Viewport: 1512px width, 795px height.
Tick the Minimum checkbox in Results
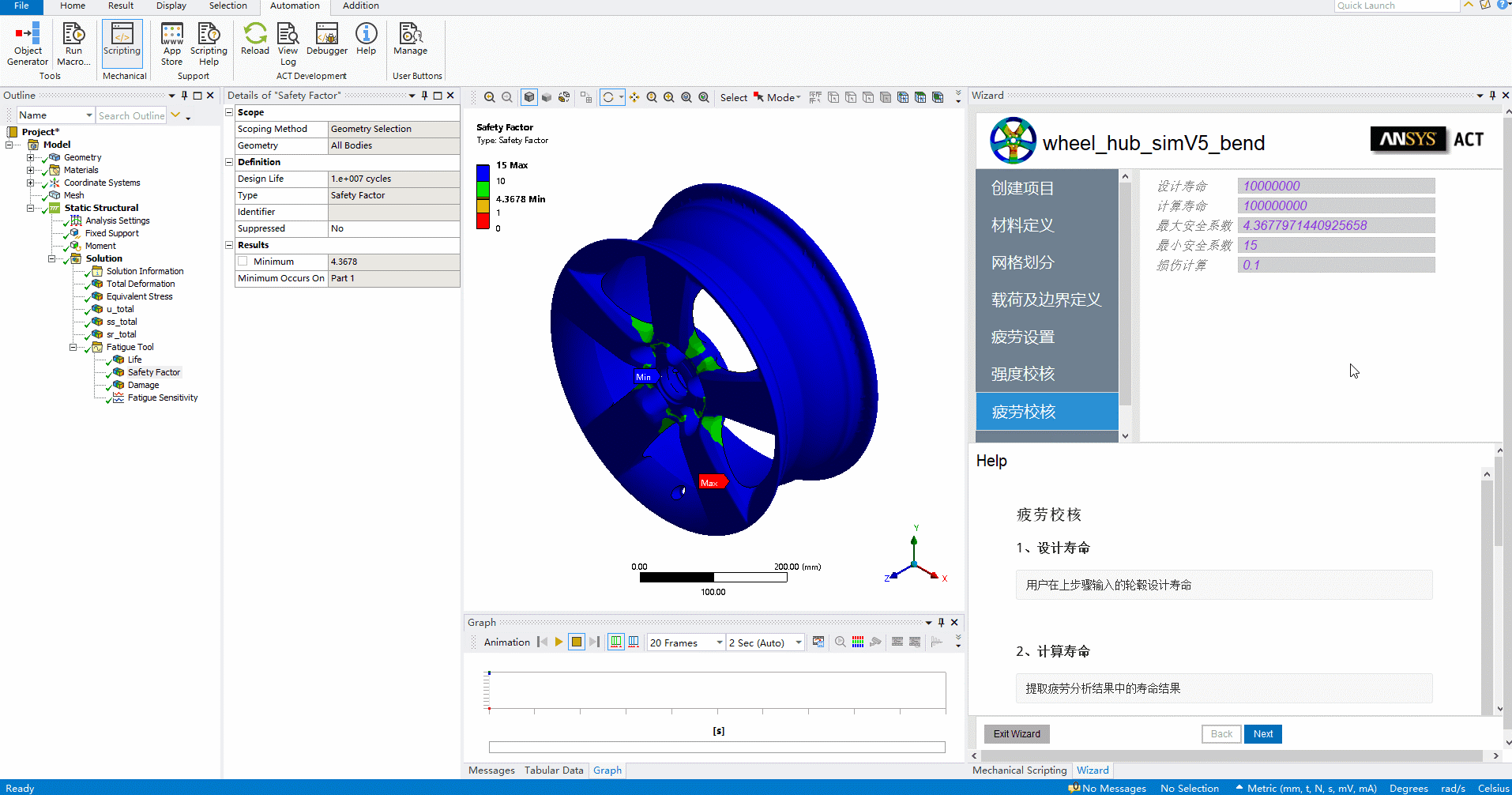coord(243,262)
